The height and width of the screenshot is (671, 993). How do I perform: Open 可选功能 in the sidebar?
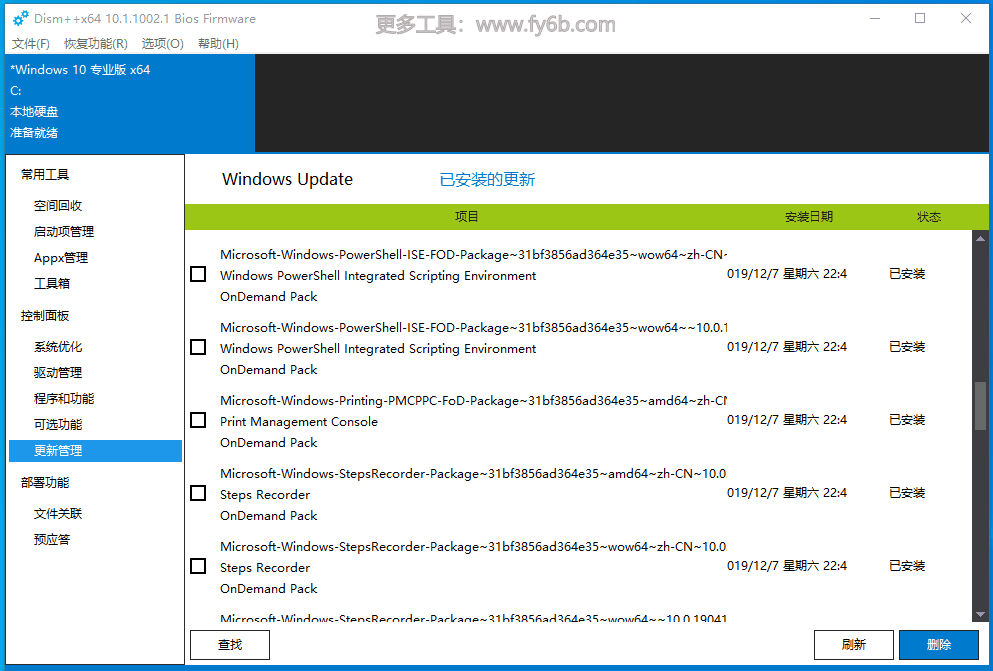tap(58, 425)
